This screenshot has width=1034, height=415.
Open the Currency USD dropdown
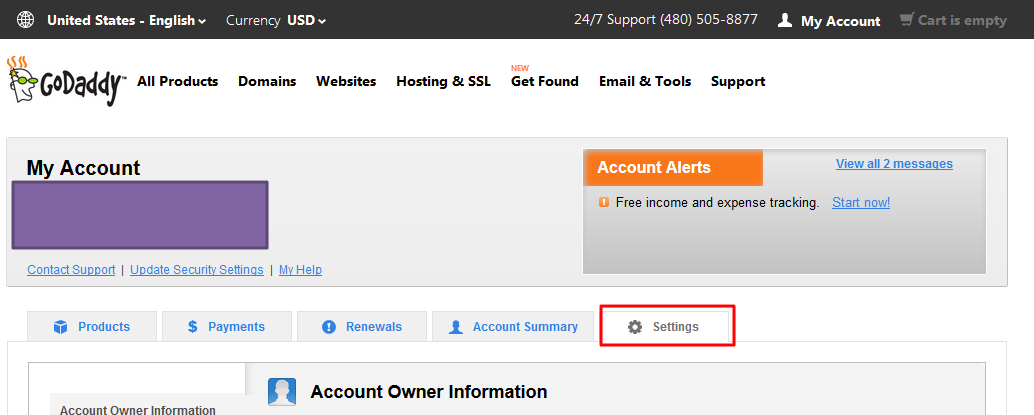pos(276,20)
